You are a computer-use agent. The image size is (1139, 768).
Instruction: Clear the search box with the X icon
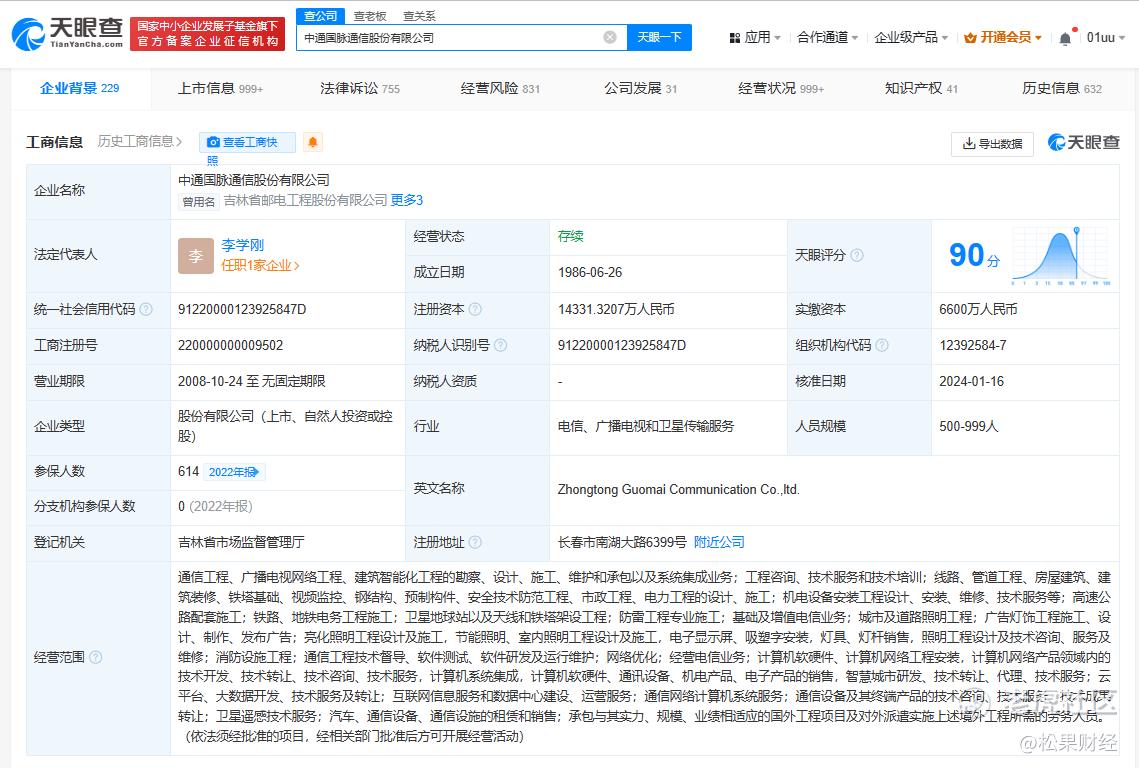pos(610,37)
